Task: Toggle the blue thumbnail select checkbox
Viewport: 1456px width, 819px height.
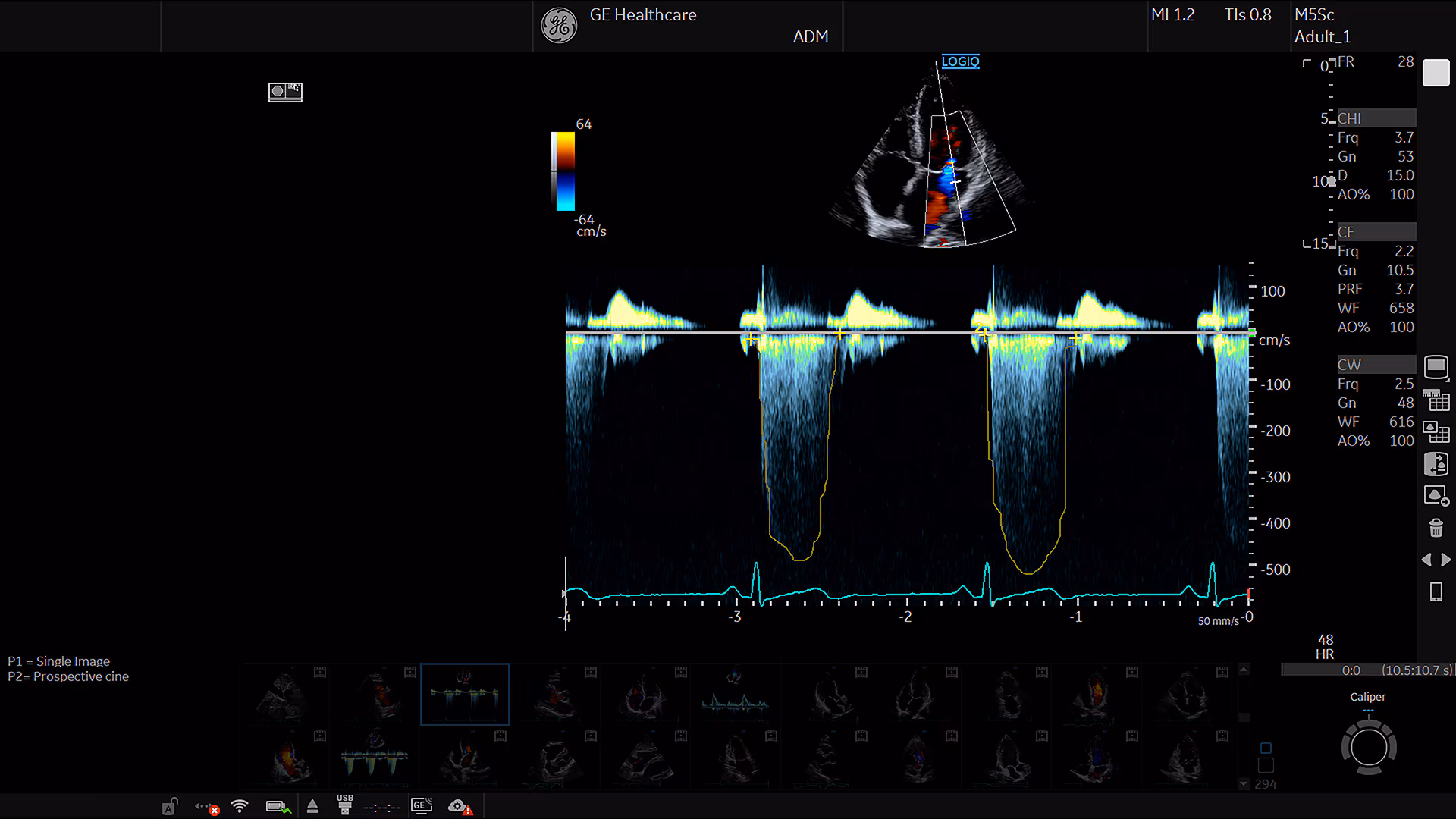Action: [1266, 748]
